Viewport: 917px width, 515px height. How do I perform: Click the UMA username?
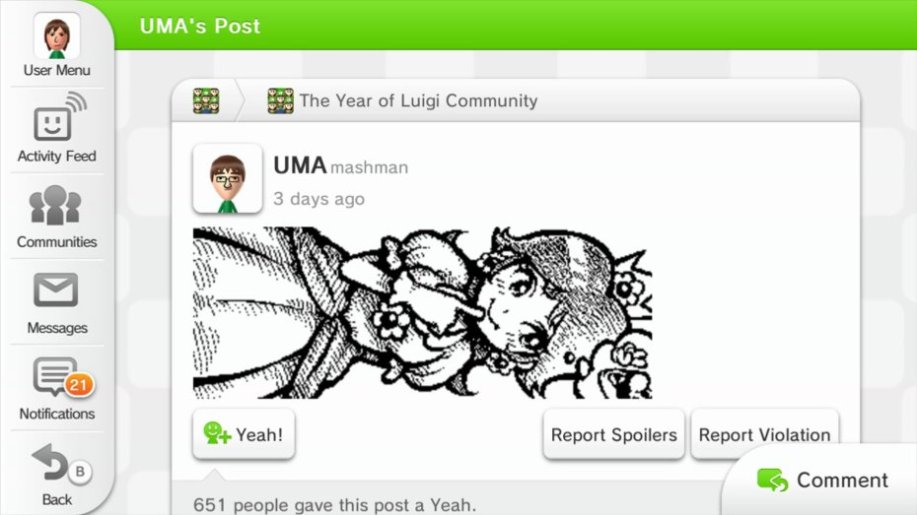(300, 165)
